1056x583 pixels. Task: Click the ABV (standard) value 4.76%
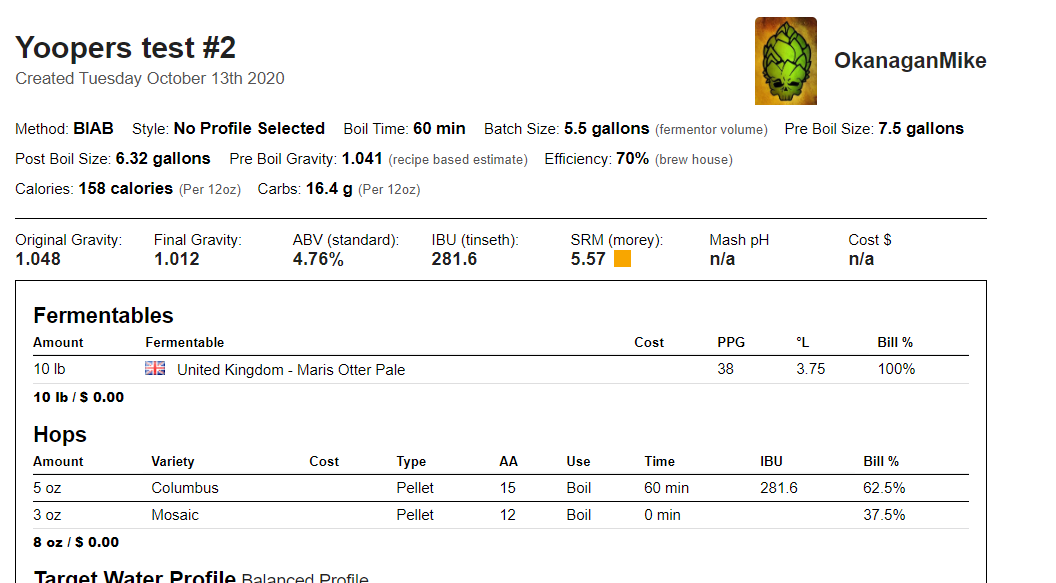[318, 259]
